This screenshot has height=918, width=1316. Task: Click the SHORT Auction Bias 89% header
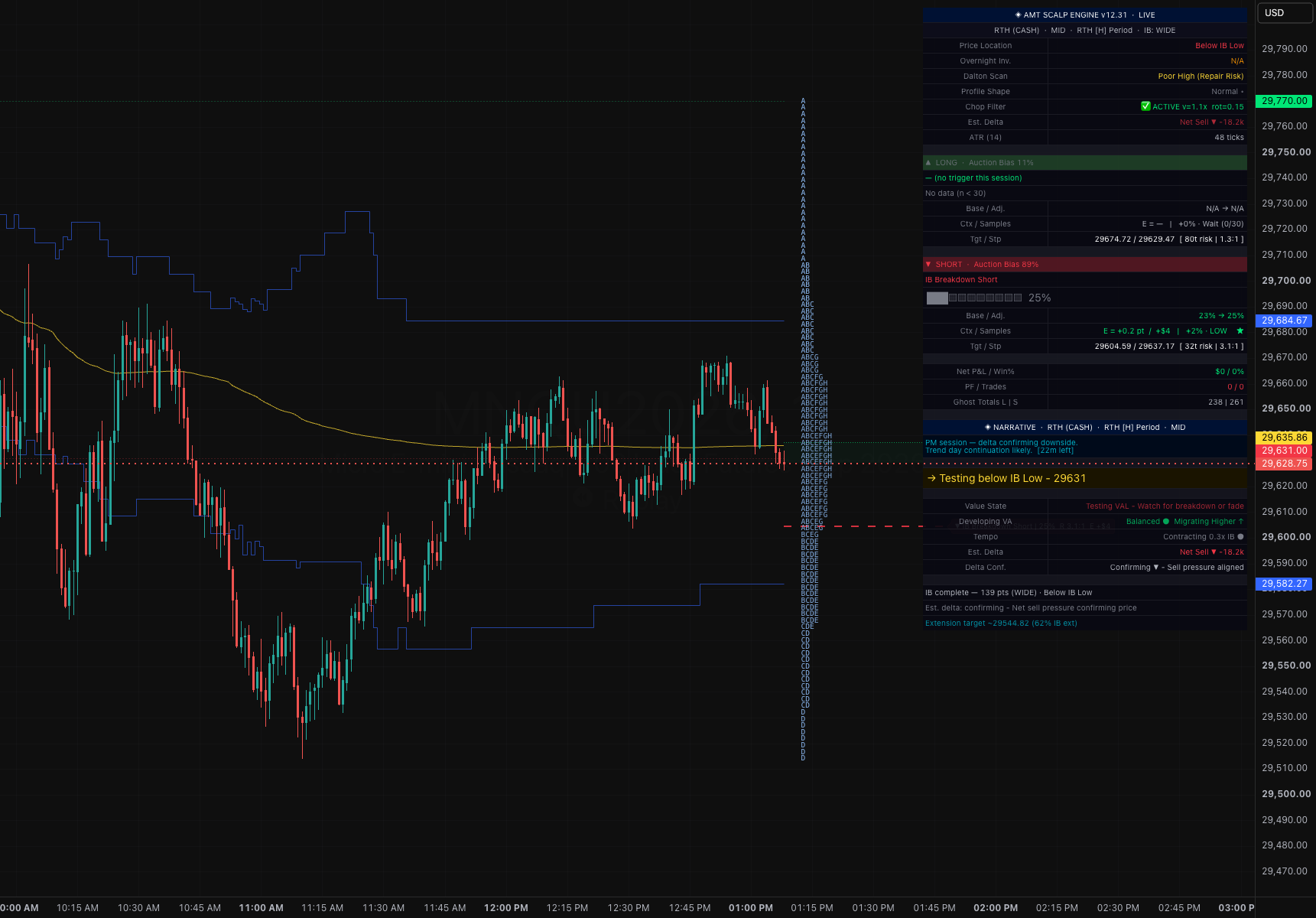coord(1085,265)
